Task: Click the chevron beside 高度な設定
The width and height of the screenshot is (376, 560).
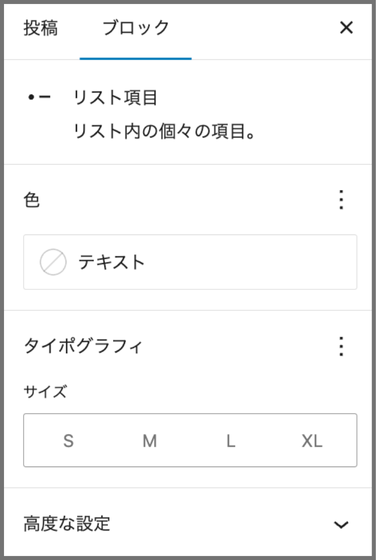Action: (x=341, y=525)
